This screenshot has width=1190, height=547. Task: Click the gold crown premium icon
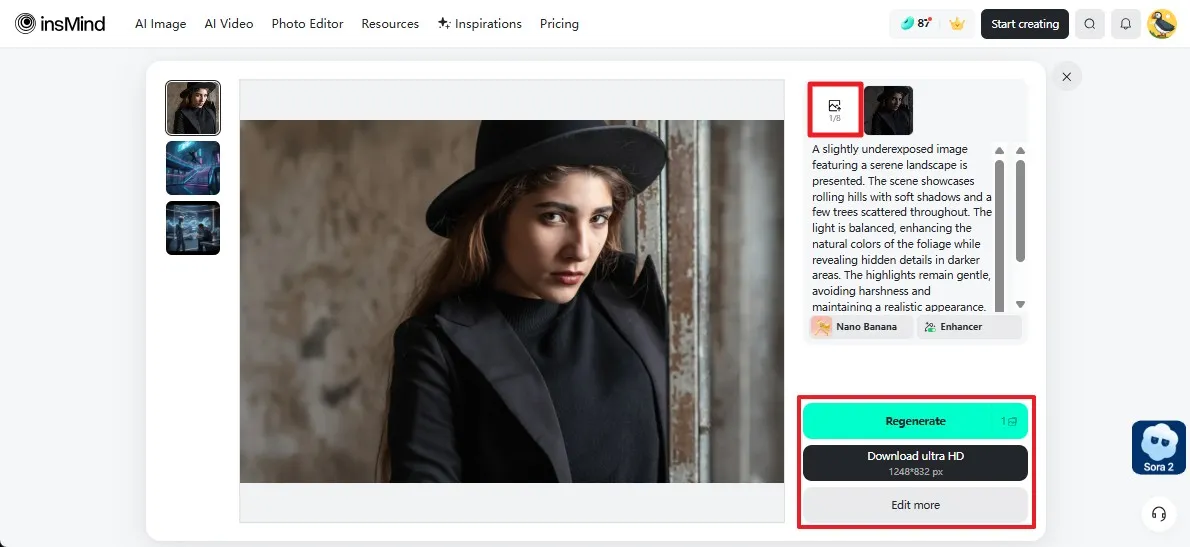(x=957, y=24)
